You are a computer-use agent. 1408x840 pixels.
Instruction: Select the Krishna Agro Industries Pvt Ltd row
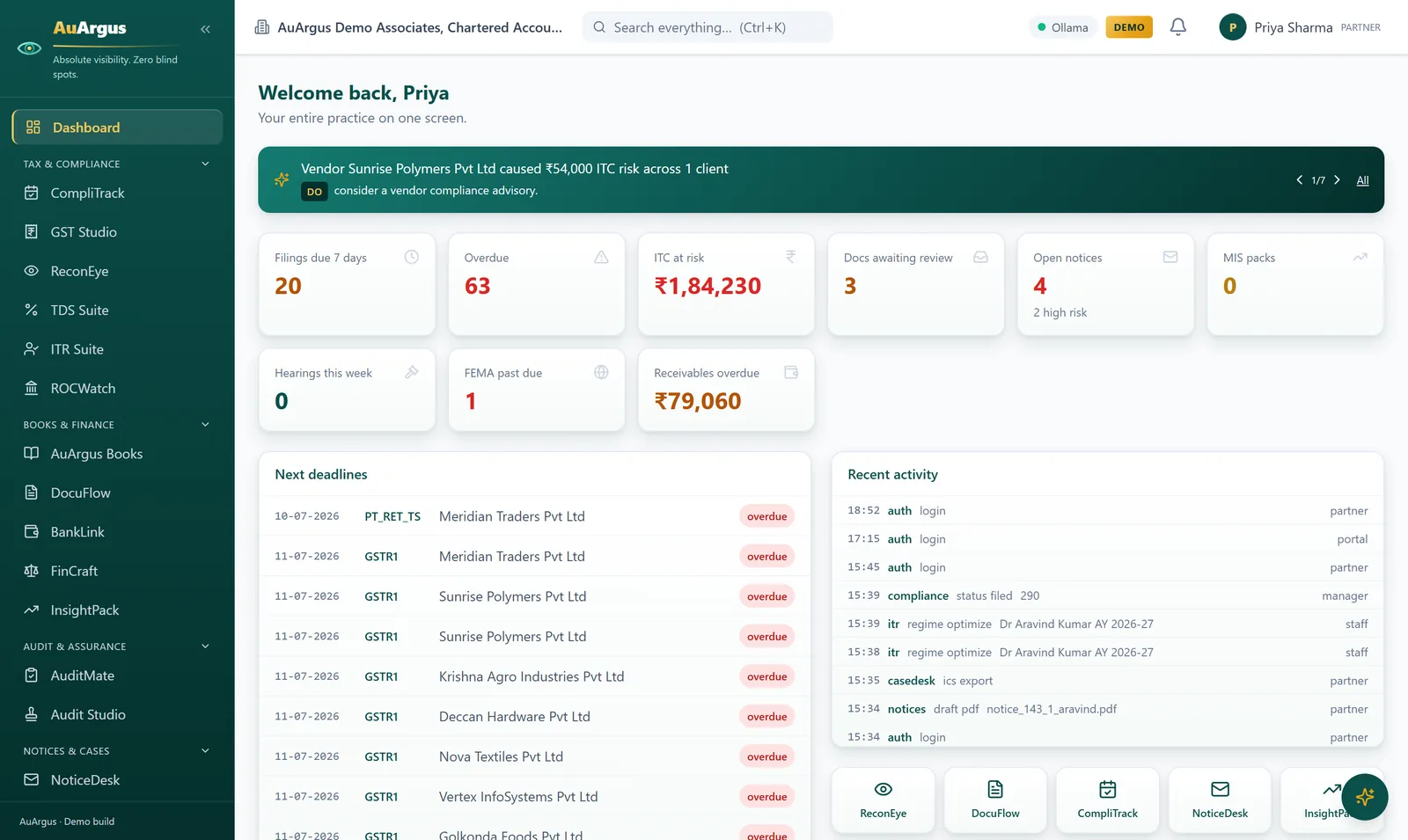coord(534,676)
